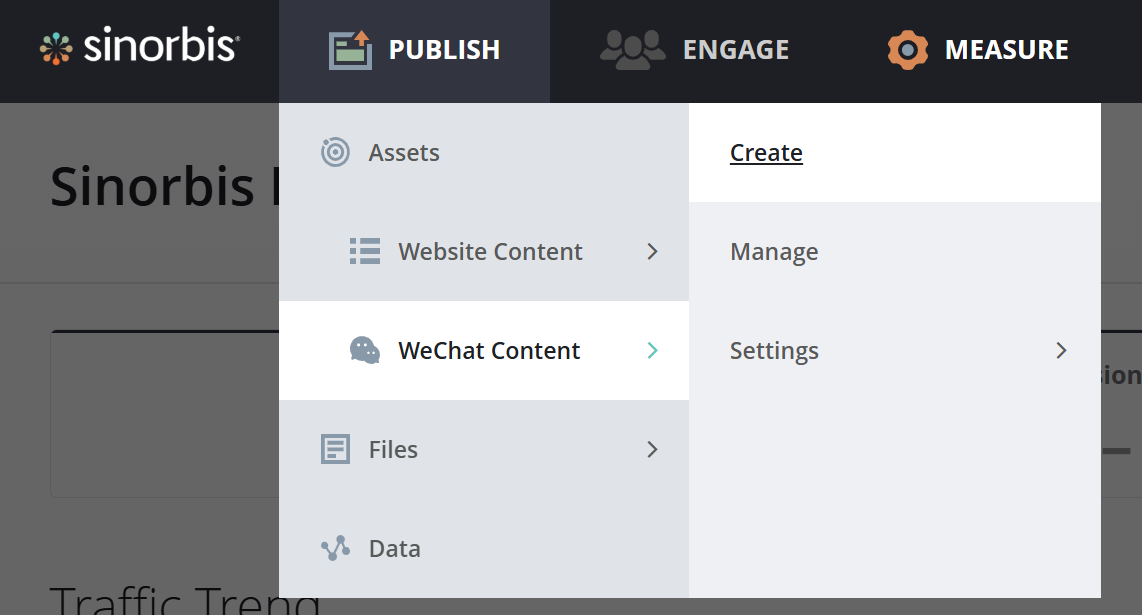
Task: Choose the Data menu entry
Action: point(394,548)
